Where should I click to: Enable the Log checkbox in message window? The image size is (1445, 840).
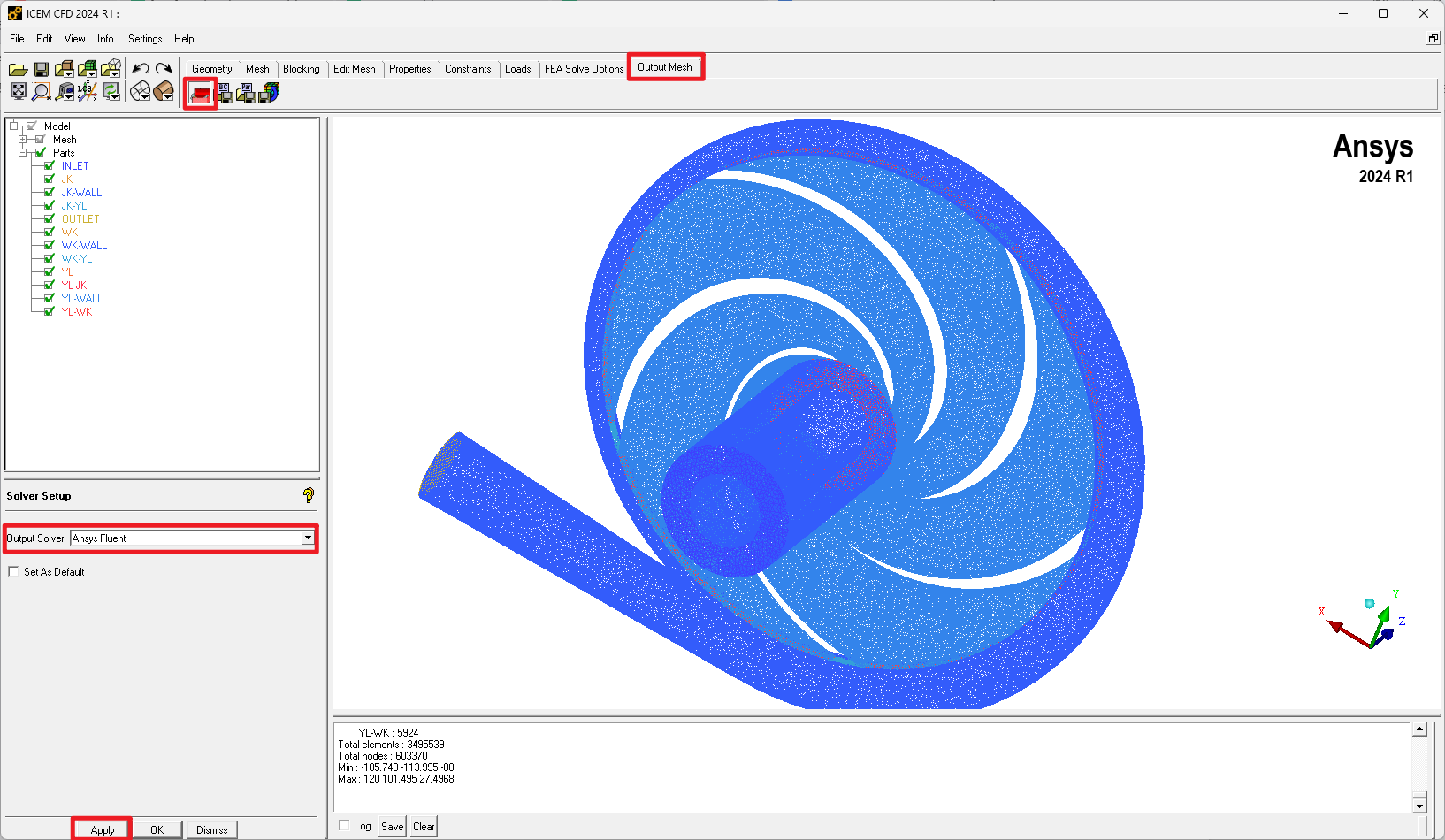coord(345,825)
